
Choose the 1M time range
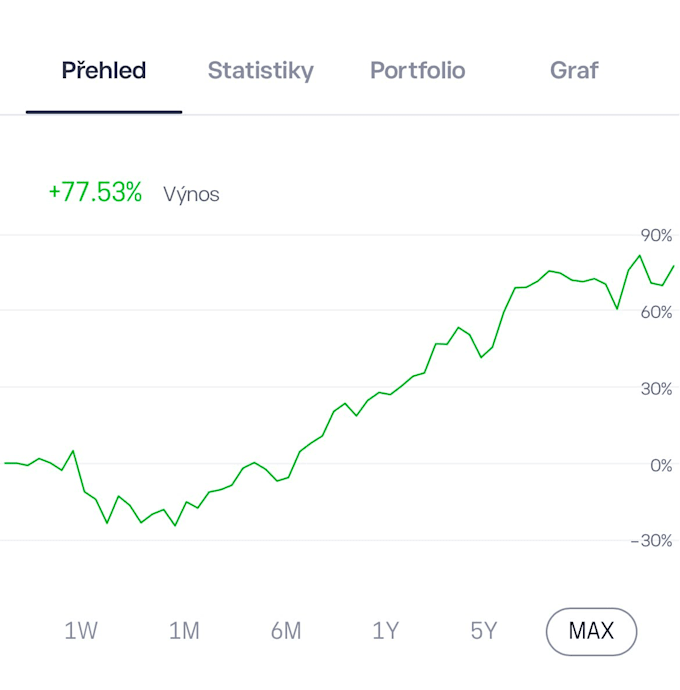click(184, 631)
